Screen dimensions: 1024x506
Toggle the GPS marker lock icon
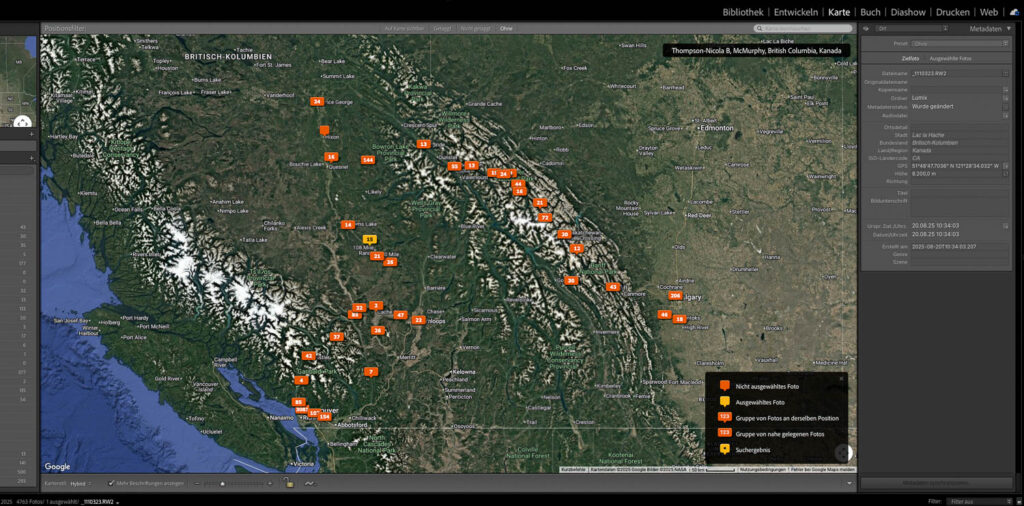[288, 483]
